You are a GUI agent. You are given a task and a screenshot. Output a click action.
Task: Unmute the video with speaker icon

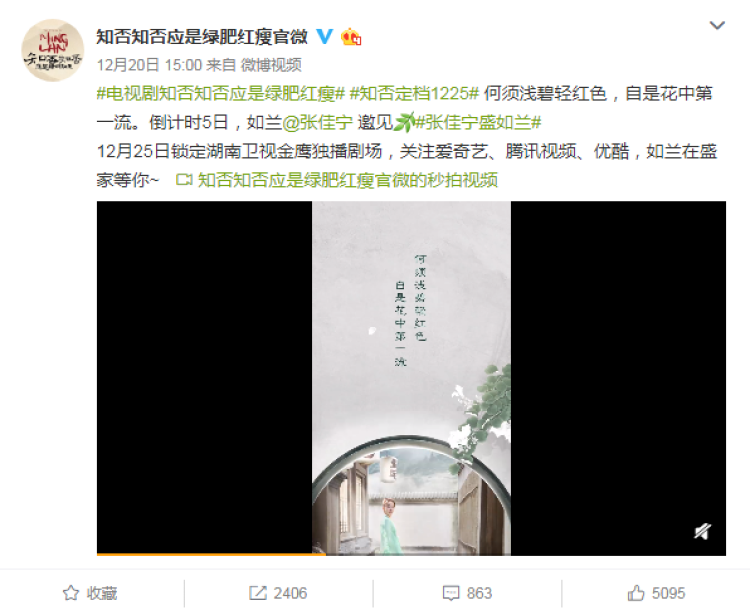[703, 531]
